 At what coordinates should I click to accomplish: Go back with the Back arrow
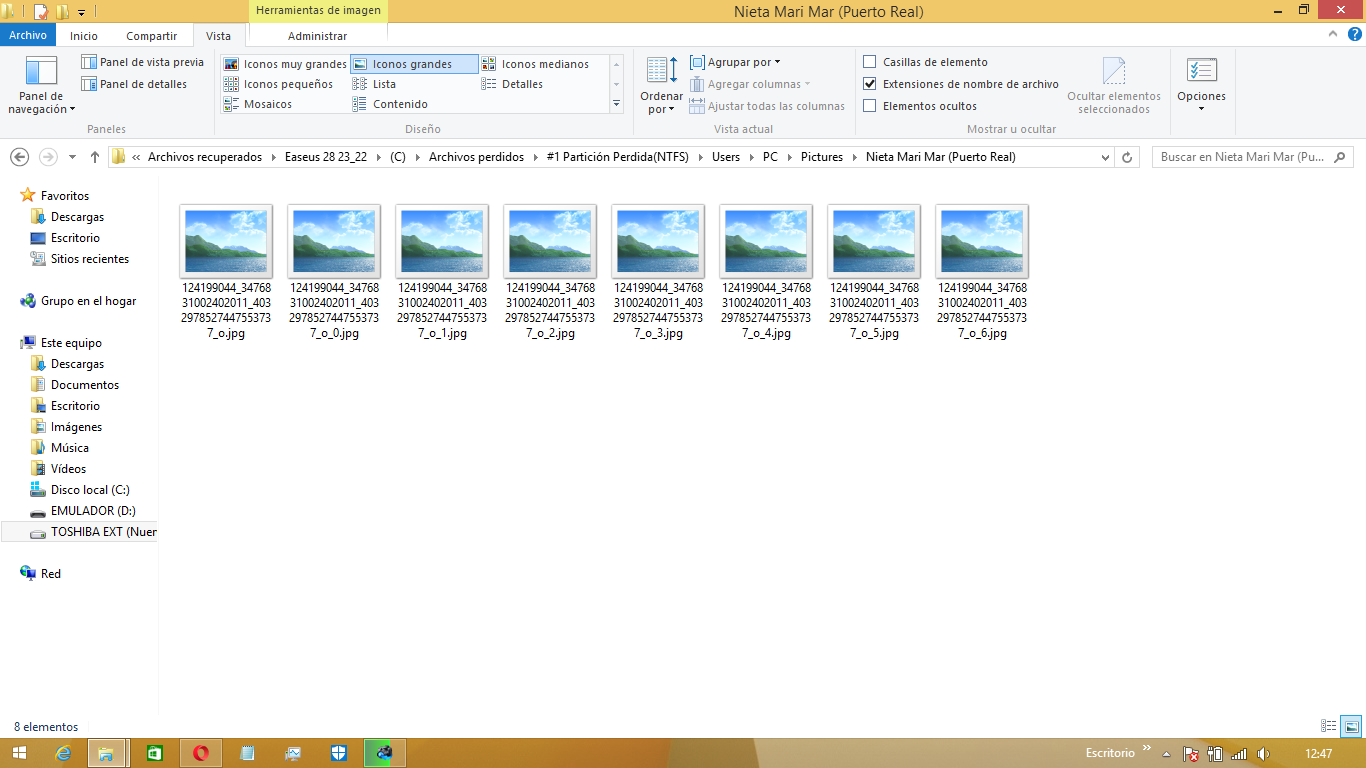click(x=19, y=157)
